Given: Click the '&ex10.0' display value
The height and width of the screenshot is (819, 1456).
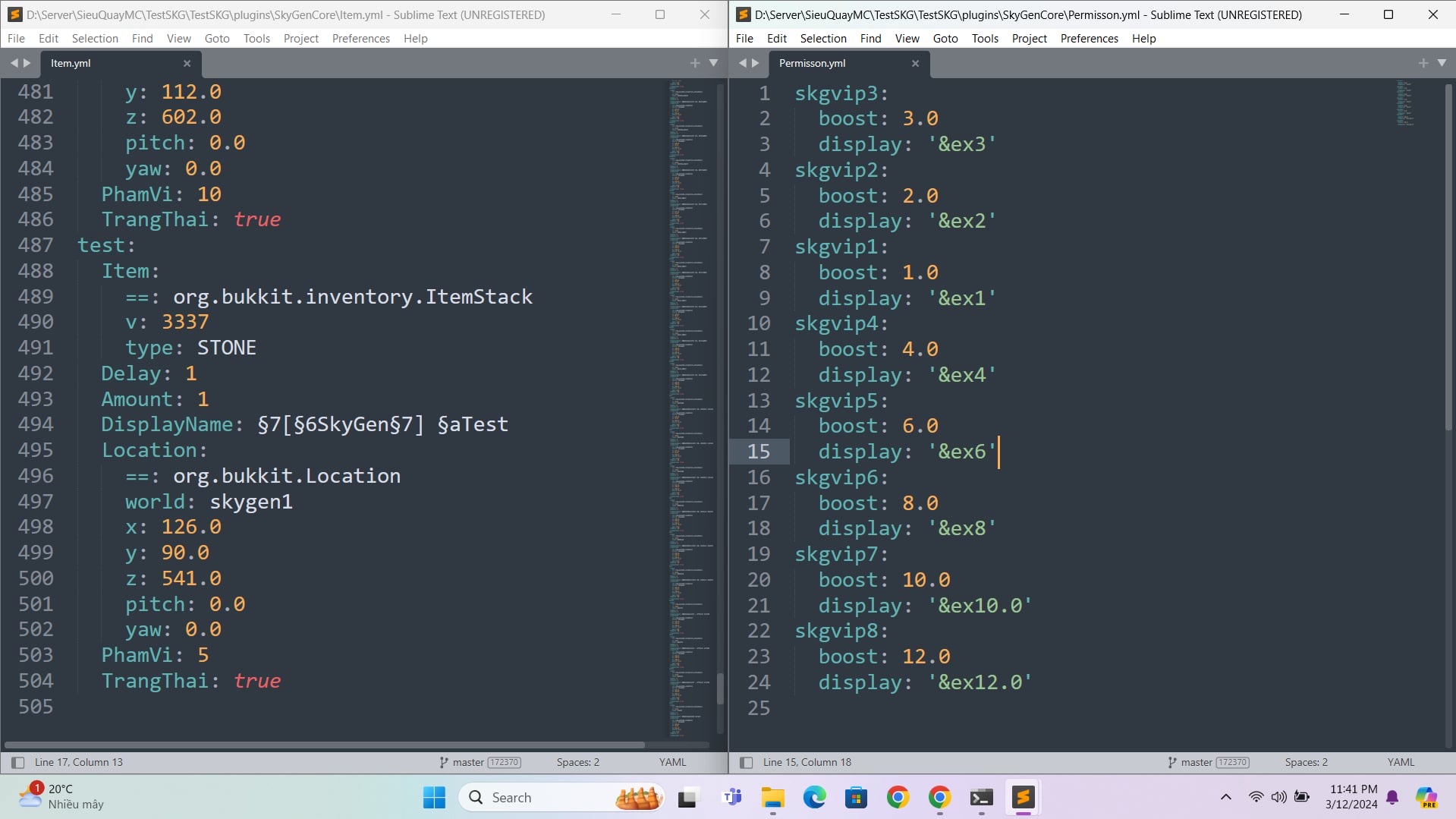Looking at the screenshot, I should pos(980,606).
